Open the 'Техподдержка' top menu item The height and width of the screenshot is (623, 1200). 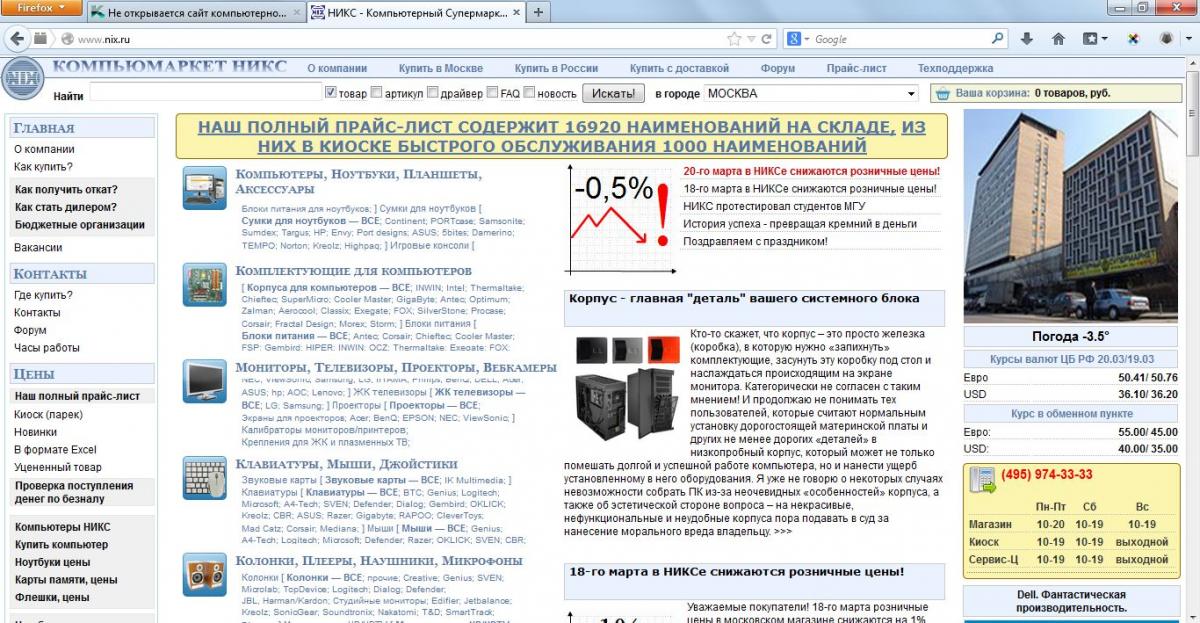coord(955,68)
